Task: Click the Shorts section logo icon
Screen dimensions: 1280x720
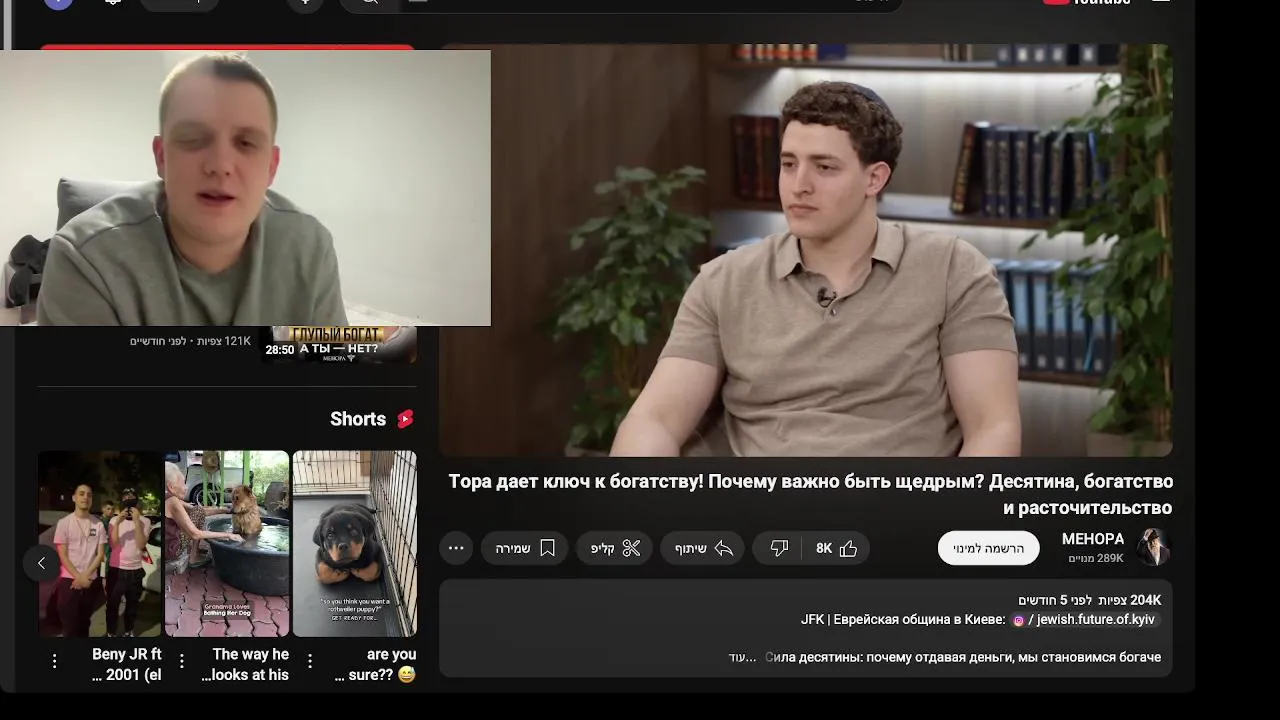Action: (405, 419)
